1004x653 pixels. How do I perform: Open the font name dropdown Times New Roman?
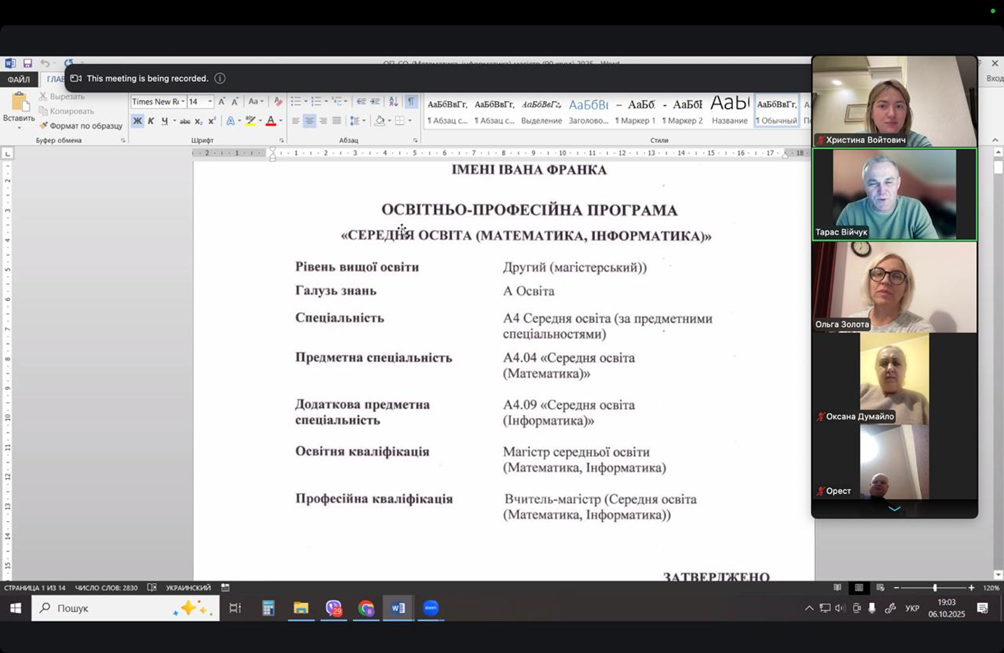click(x=156, y=102)
